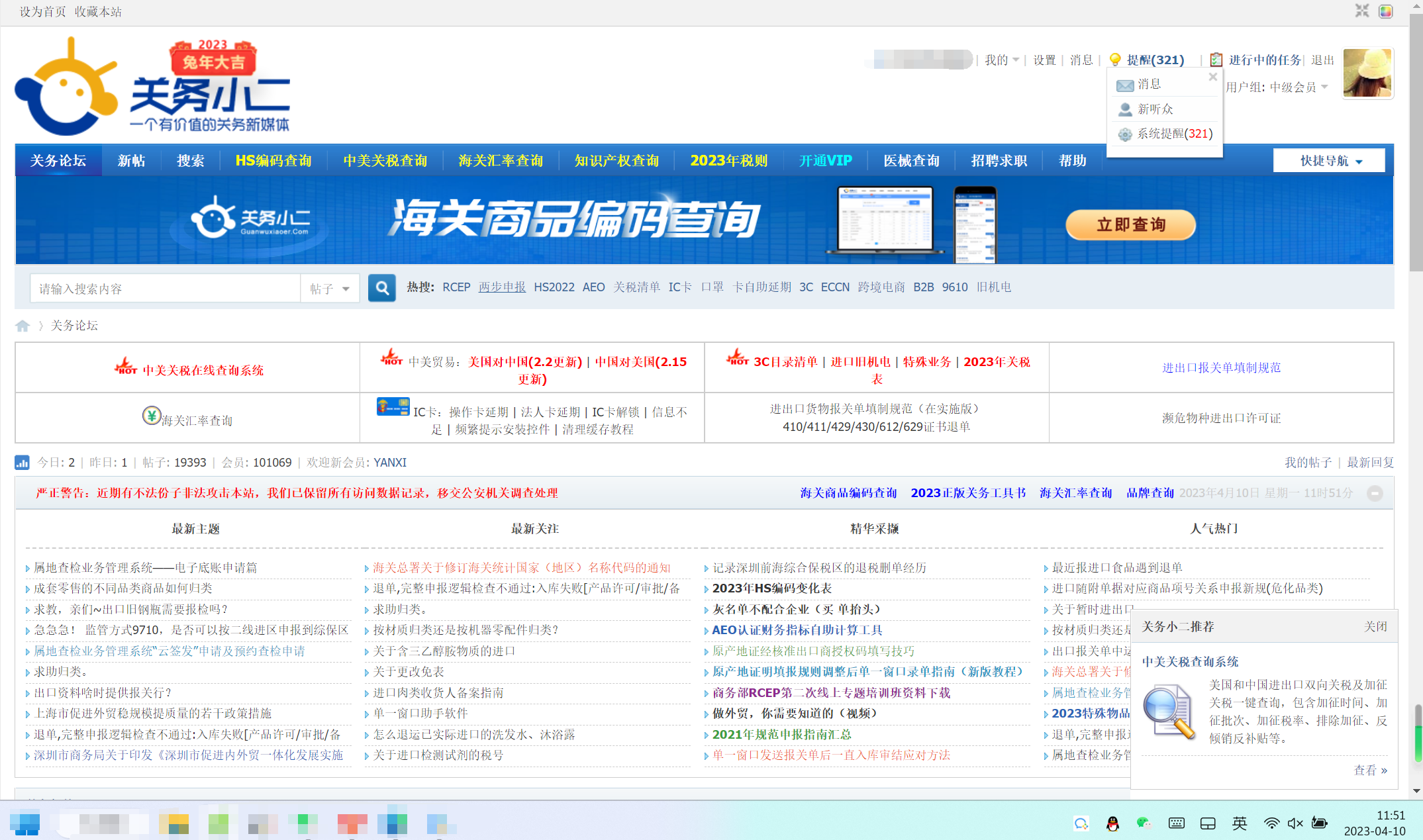Image resolution: width=1423 pixels, height=840 pixels.
Task: Open the forum home icon in breadcrumb
Action: point(23,326)
